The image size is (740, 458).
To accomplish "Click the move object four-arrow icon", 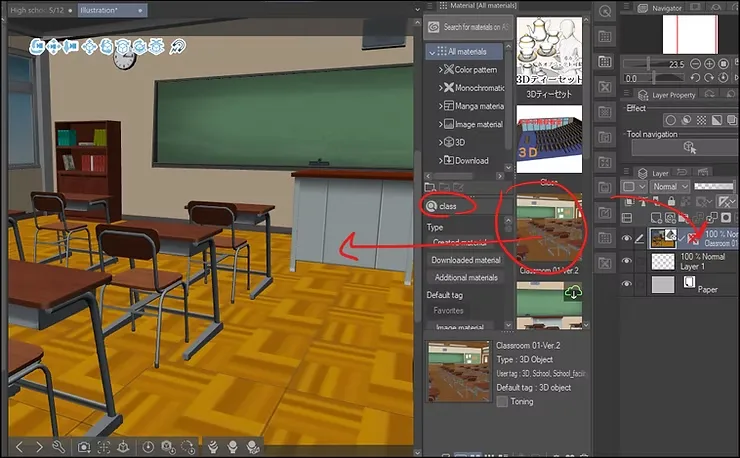I will point(89,47).
